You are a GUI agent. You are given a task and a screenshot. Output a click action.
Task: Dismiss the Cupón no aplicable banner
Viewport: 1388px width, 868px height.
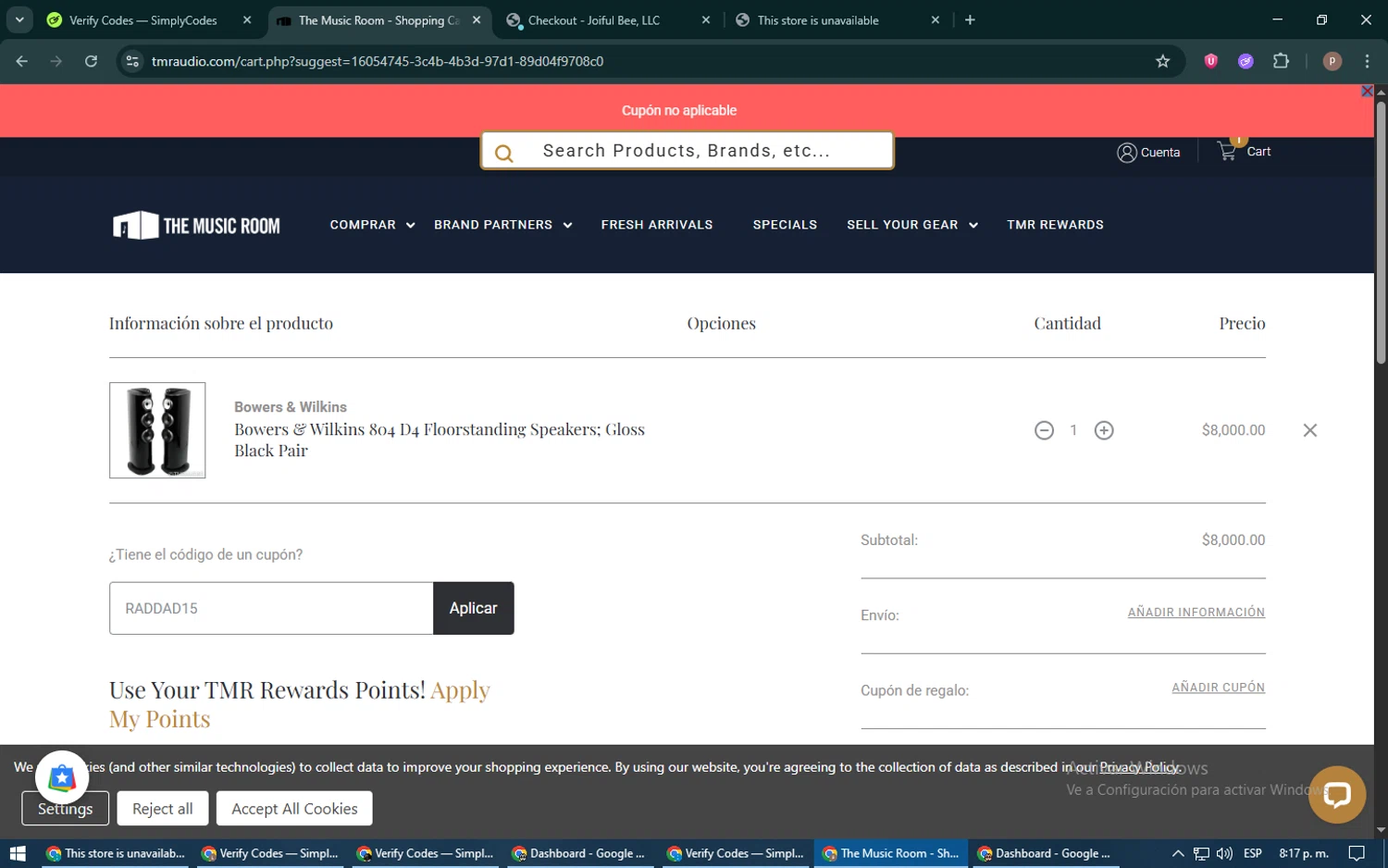(1367, 91)
